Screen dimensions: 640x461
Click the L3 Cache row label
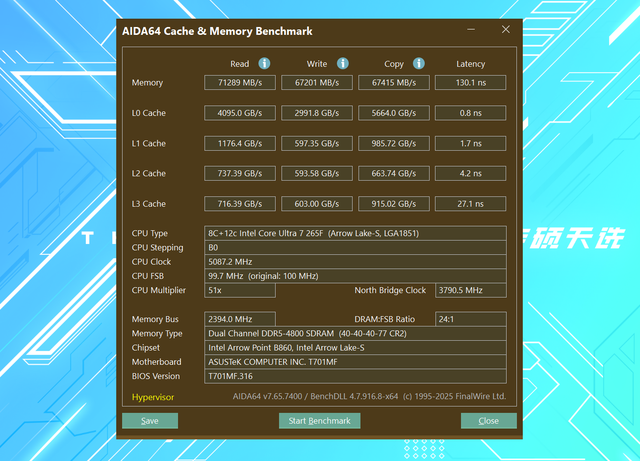[x=149, y=204]
